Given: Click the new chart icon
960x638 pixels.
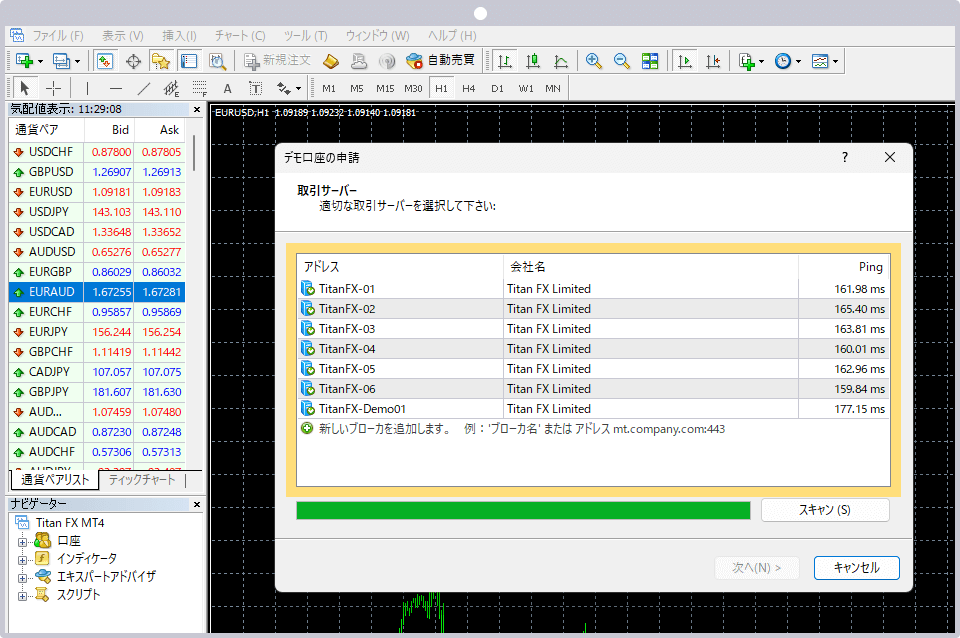Looking at the screenshot, I should (x=24, y=61).
